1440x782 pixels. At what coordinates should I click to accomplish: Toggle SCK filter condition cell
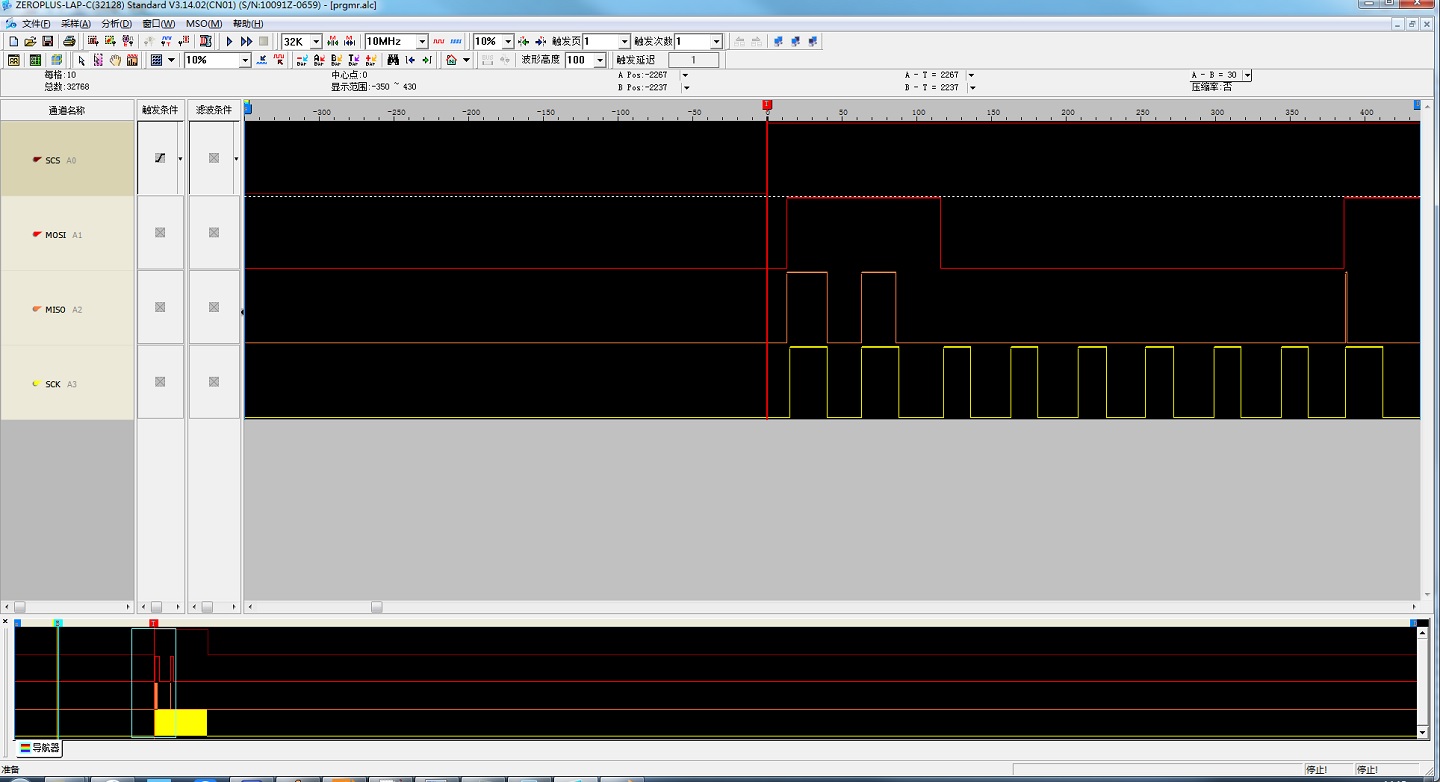tap(214, 382)
